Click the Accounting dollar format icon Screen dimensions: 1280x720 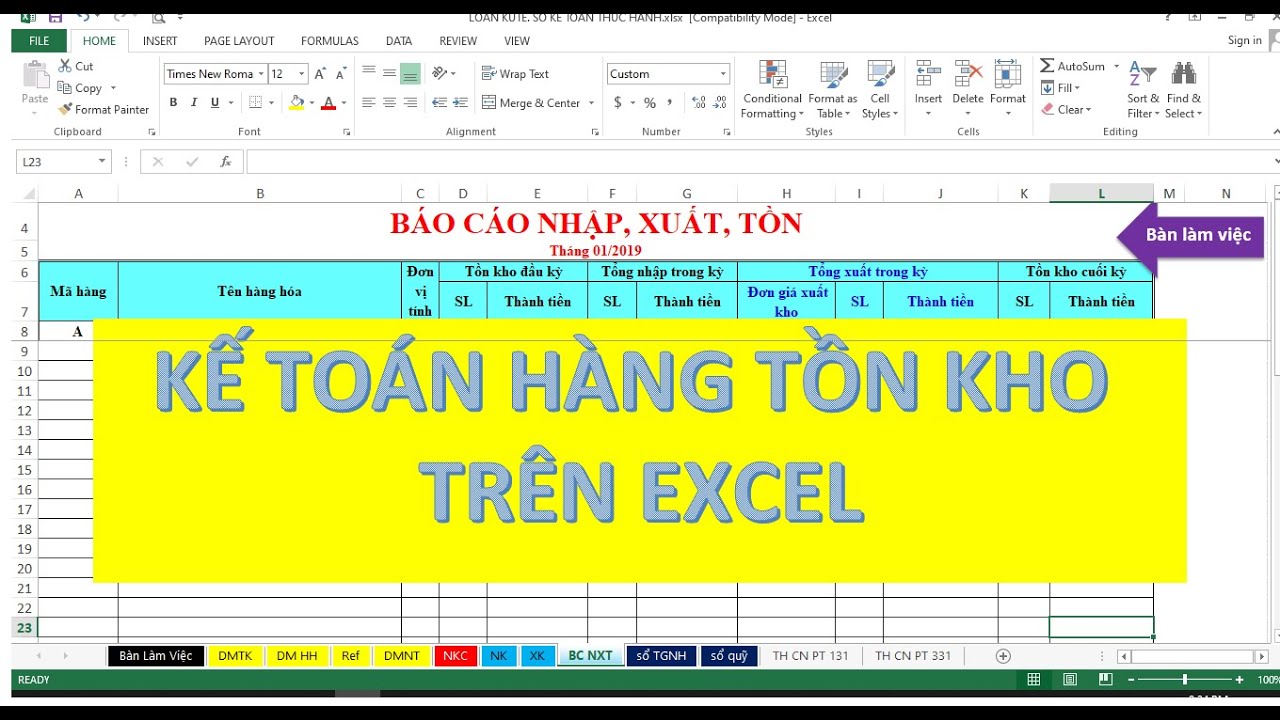click(618, 103)
